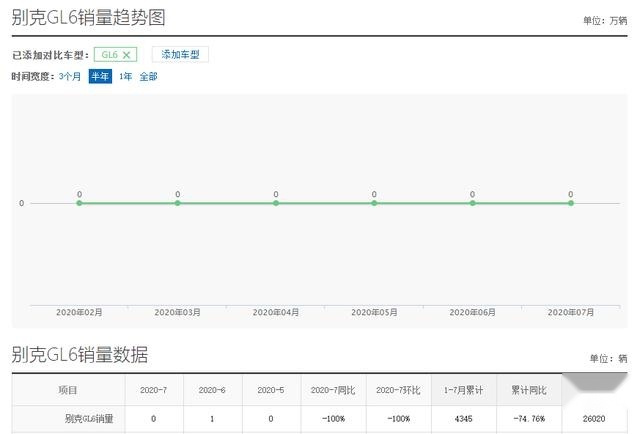This screenshot has height=434, width=640.
Task: Click the 2020年07月 data point on the chart
Action: click(x=571, y=203)
